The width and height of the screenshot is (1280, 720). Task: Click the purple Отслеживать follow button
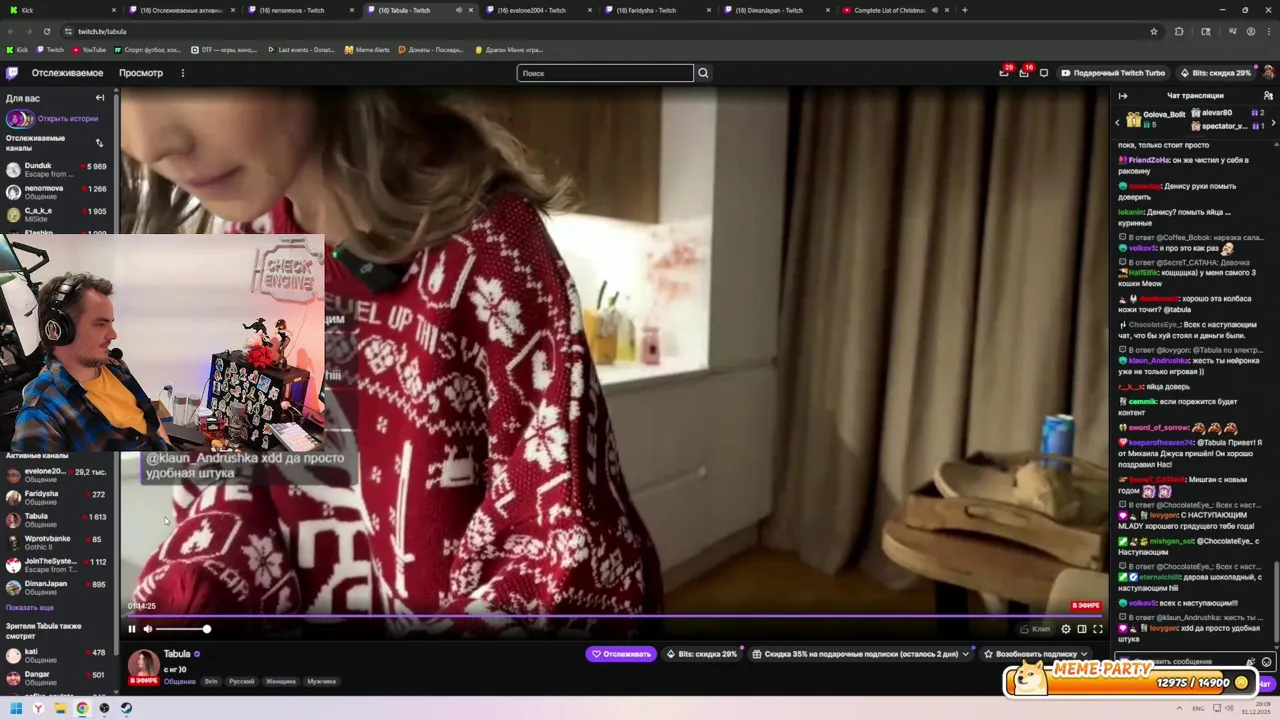click(x=621, y=654)
